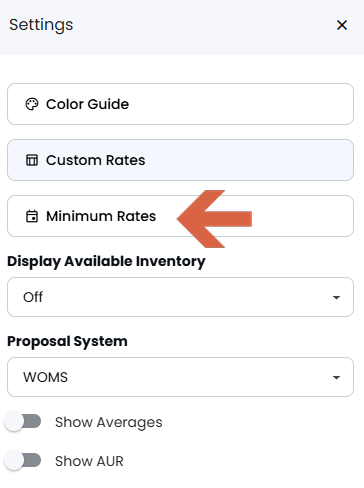Click the table icon beside Custom Rates
The height and width of the screenshot is (488, 364).
click(32, 160)
